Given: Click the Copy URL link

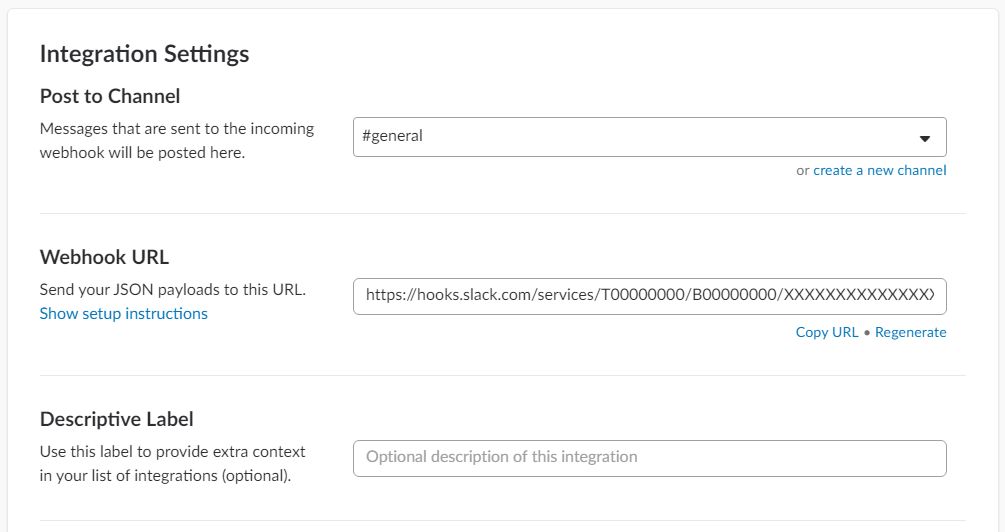Looking at the screenshot, I should click(x=826, y=333).
